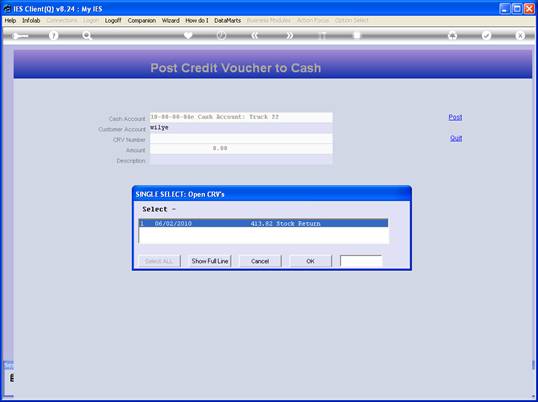Click the square stop icon in toolbar

[357, 35]
